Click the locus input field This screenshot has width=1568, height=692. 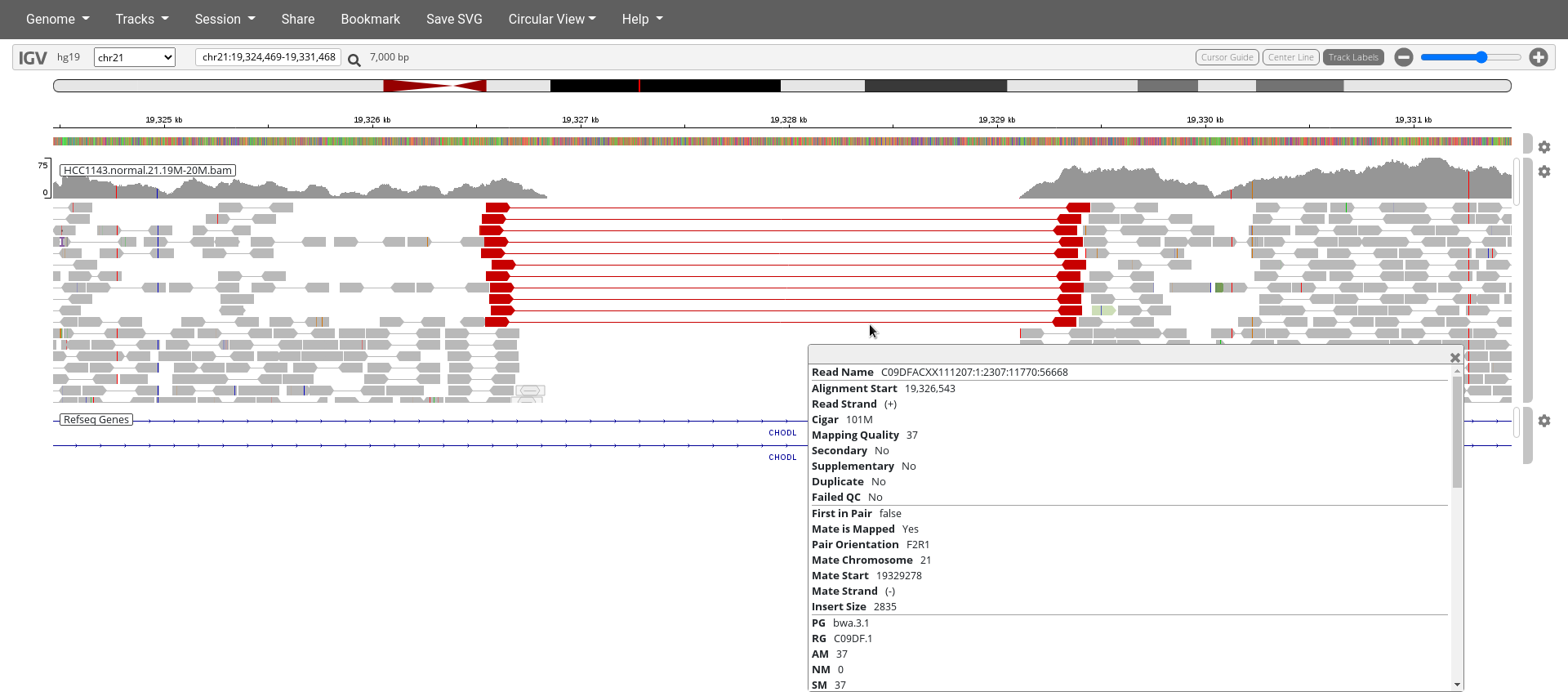click(269, 57)
